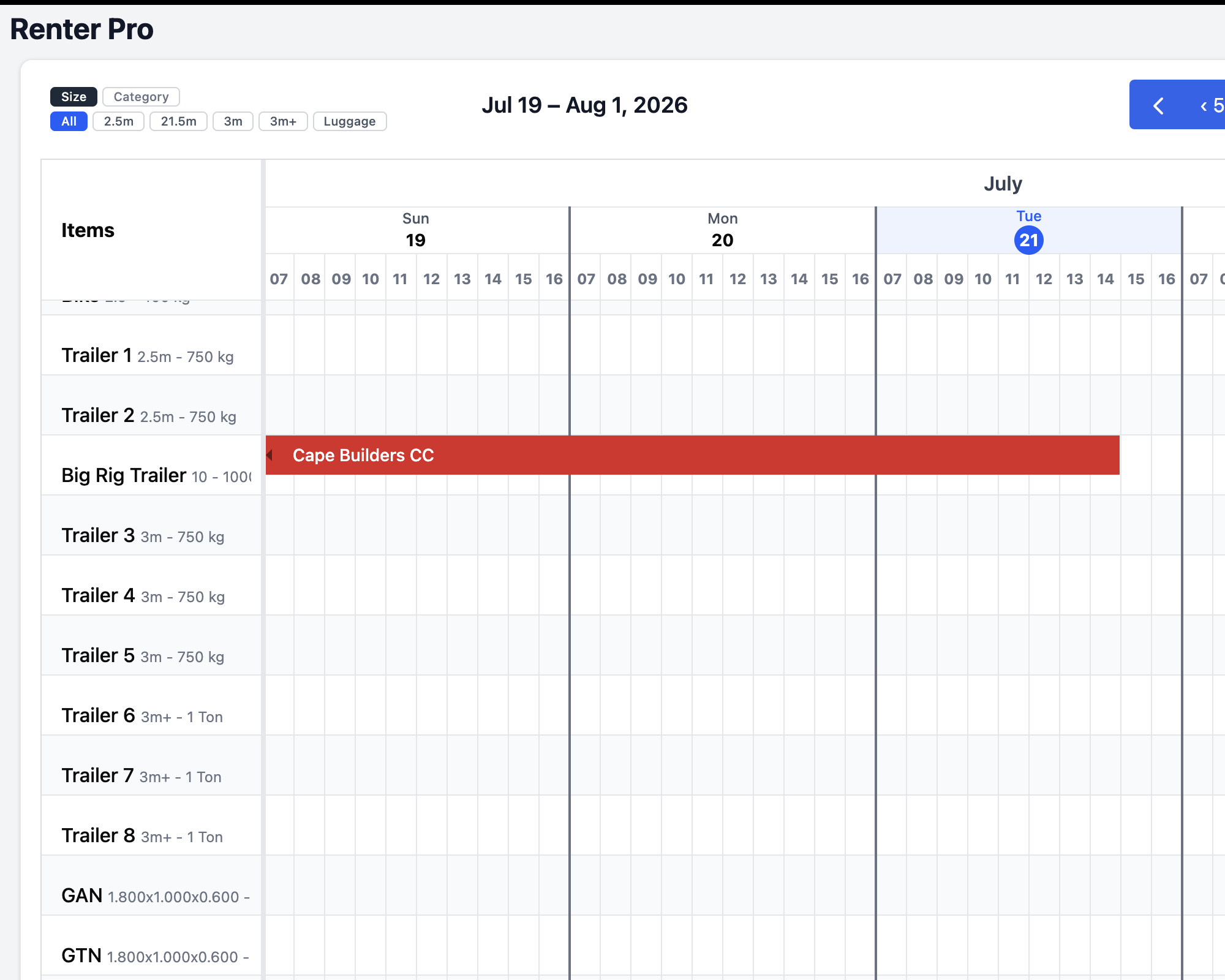Open the Cape Builders CC booking bar

click(x=692, y=455)
